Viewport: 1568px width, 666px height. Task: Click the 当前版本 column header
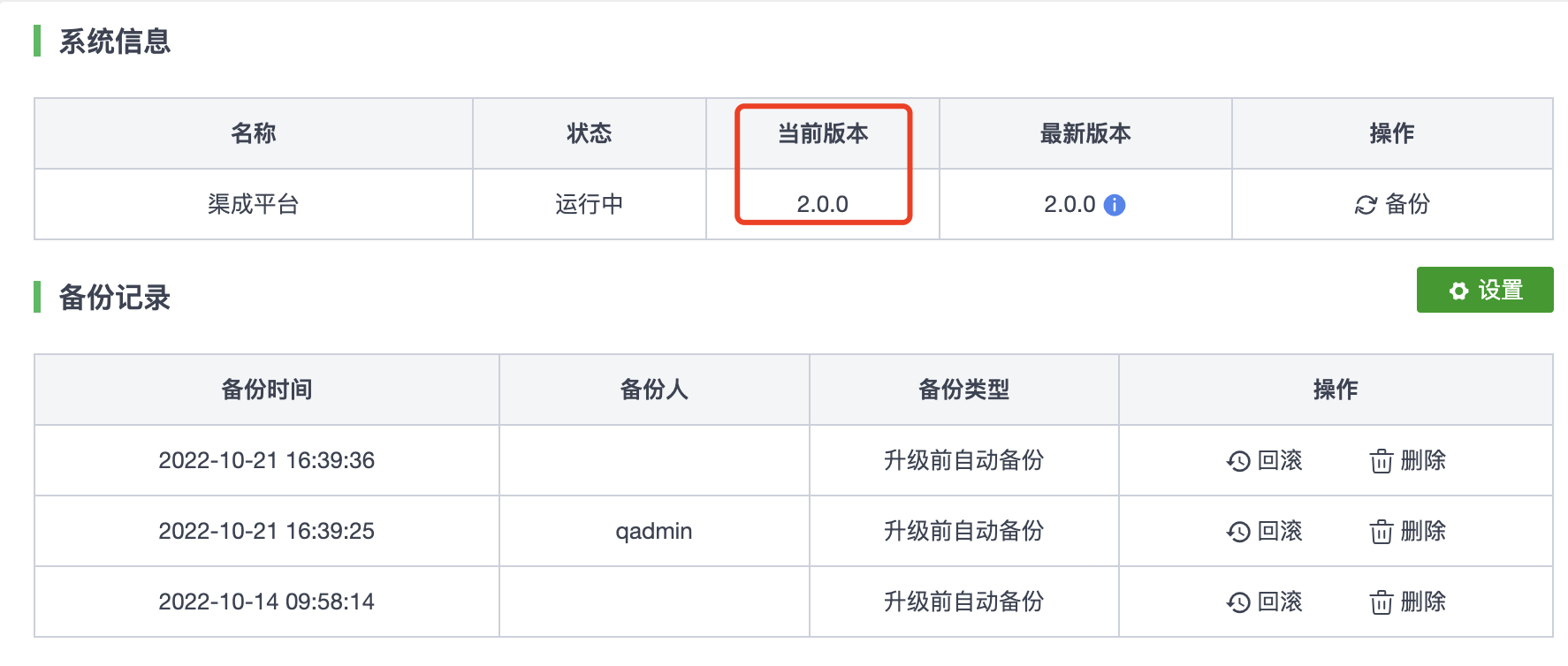tap(822, 133)
